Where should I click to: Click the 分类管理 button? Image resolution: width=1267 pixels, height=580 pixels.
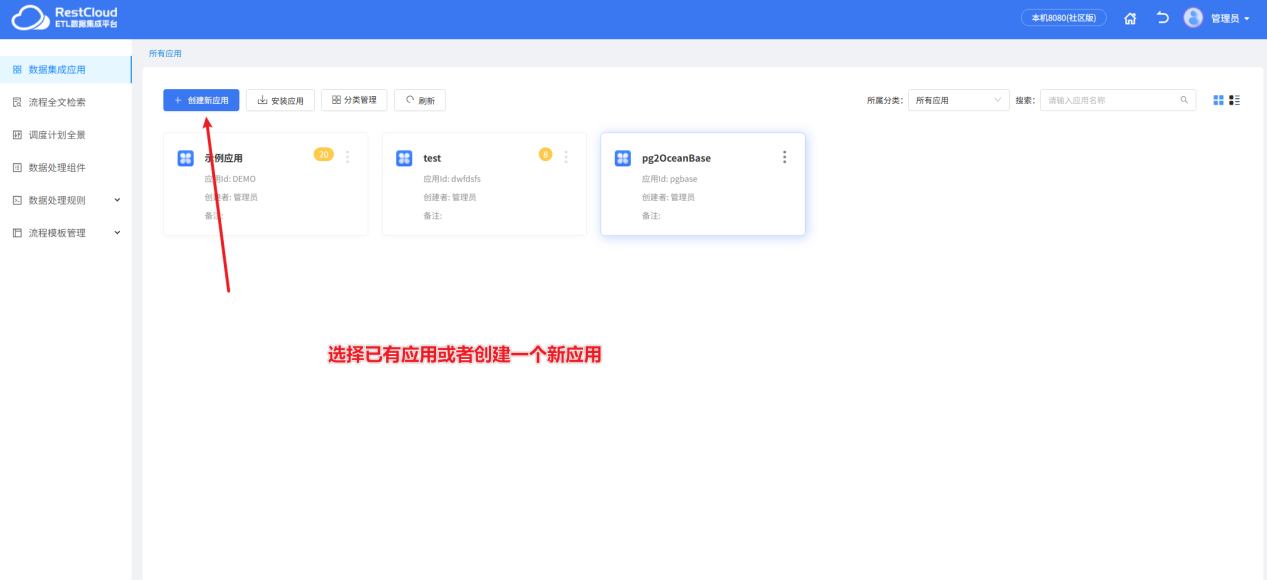(354, 100)
